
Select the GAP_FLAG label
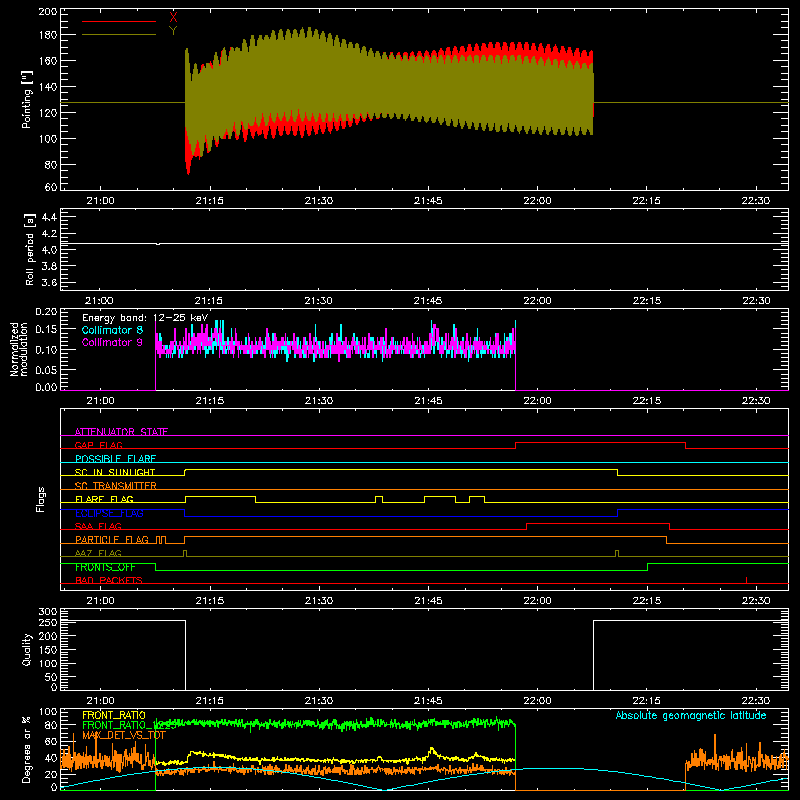point(98,445)
